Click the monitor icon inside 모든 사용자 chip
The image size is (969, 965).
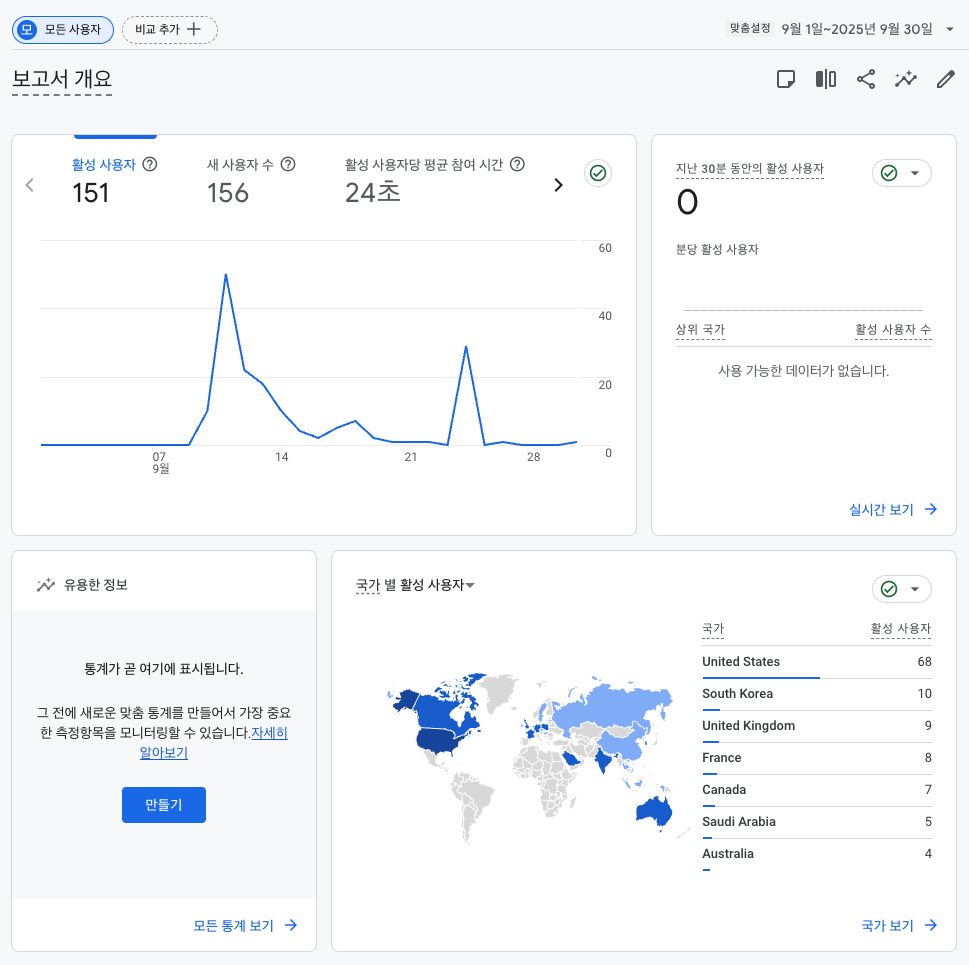(25, 30)
